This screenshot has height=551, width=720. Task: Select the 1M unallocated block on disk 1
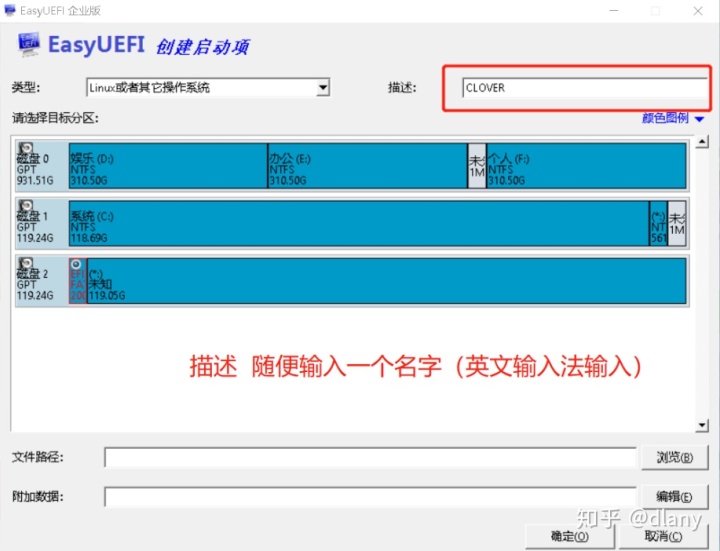point(677,223)
